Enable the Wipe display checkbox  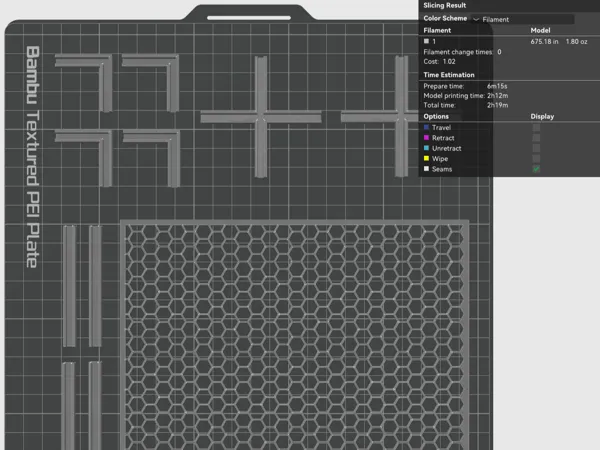click(x=536, y=158)
